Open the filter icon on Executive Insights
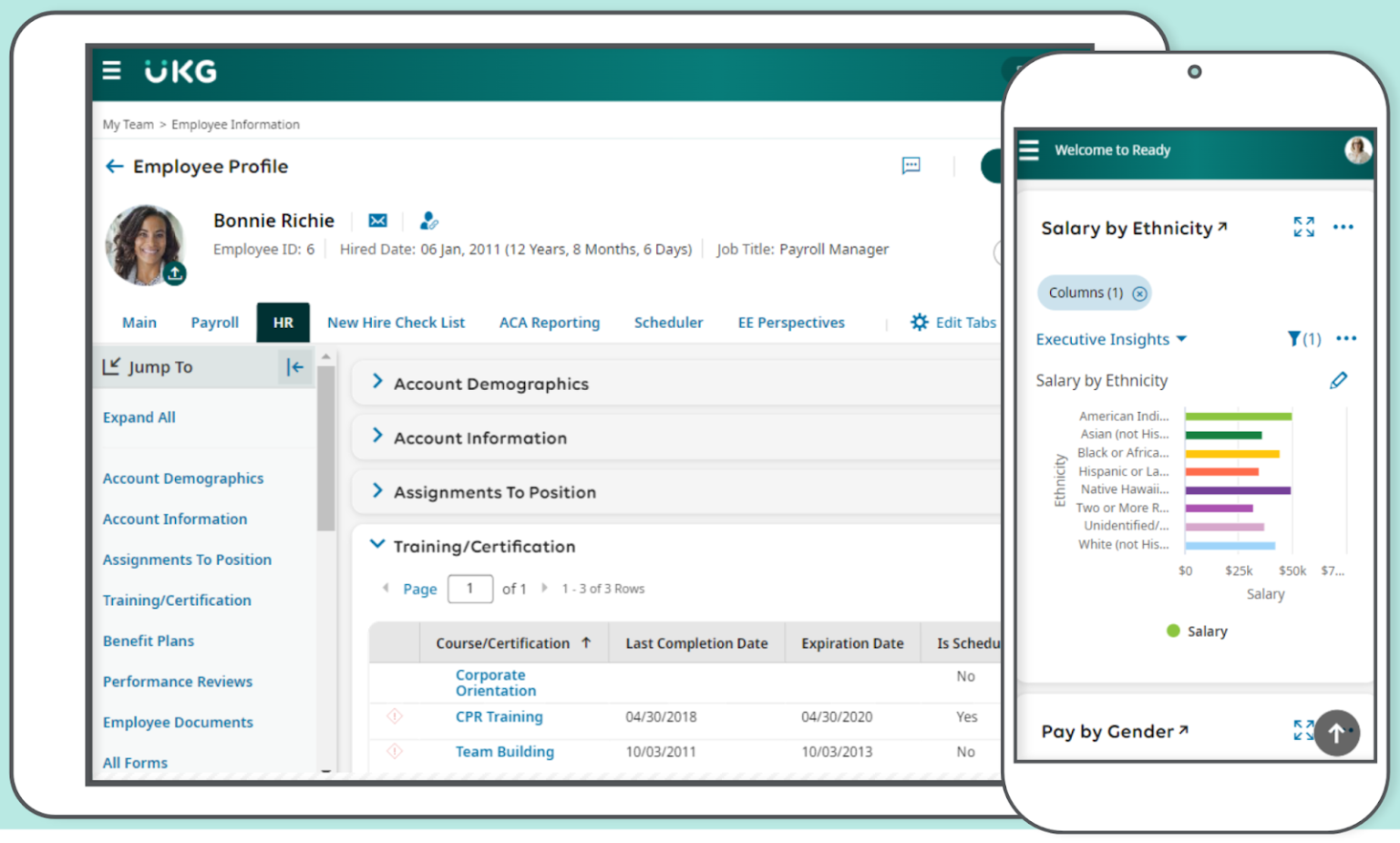 (x=1294, y=338)
